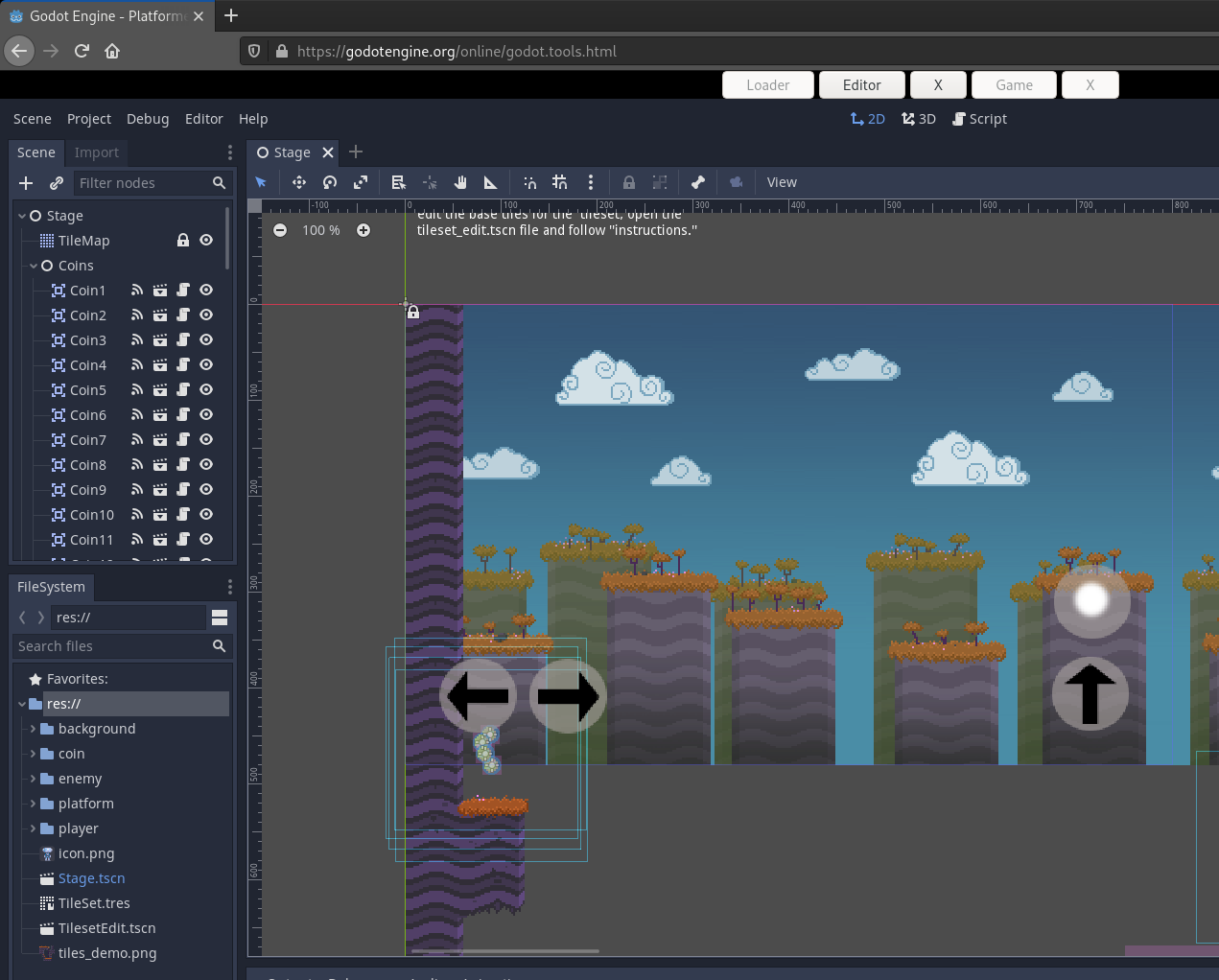Viewport: 1219px width, 980px height.
Task: Unlock the TileMap node
Action: [182, 240]
